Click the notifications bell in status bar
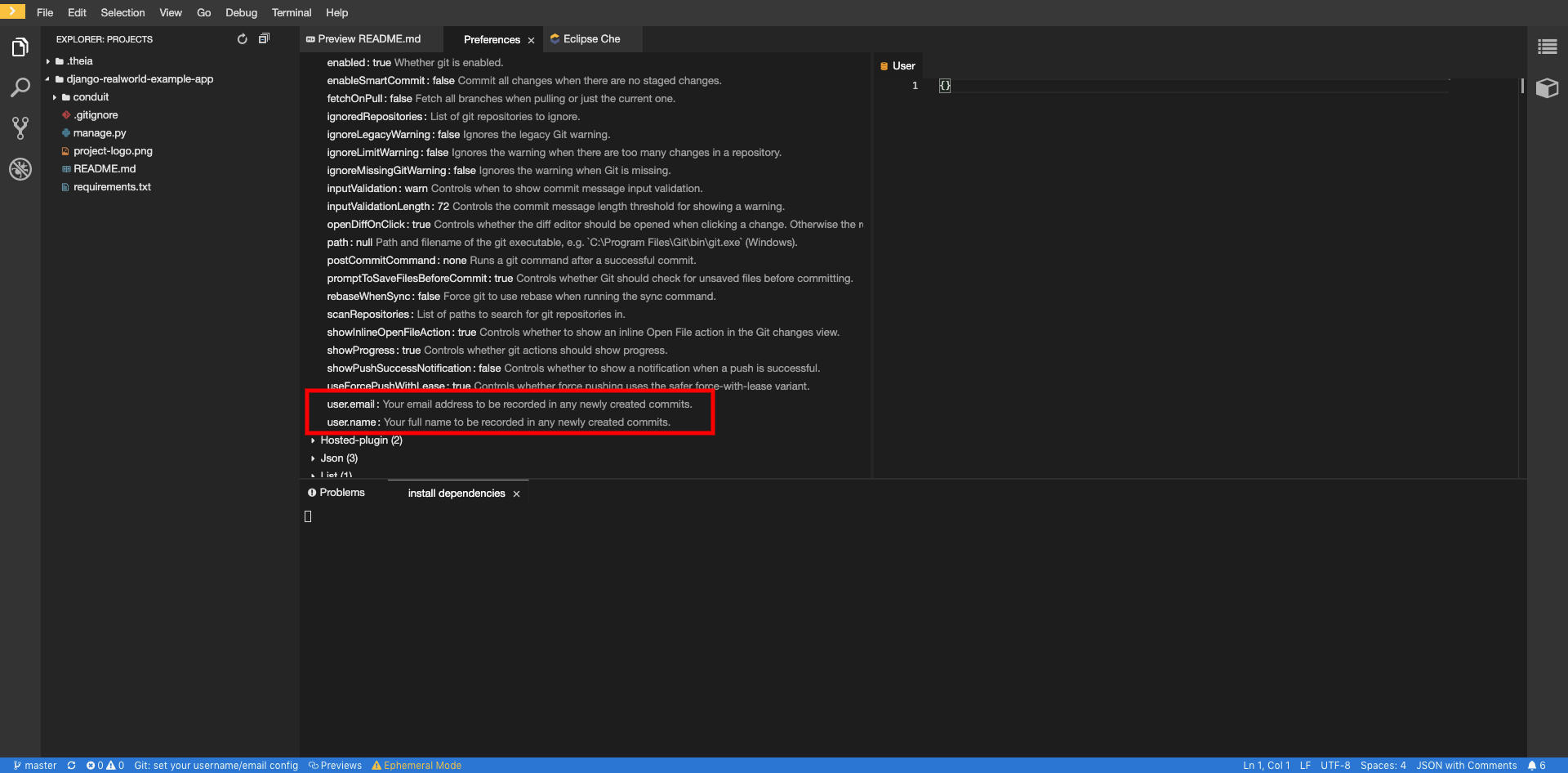This screenshot has height=773, width=1568. tap(1536, 766)
